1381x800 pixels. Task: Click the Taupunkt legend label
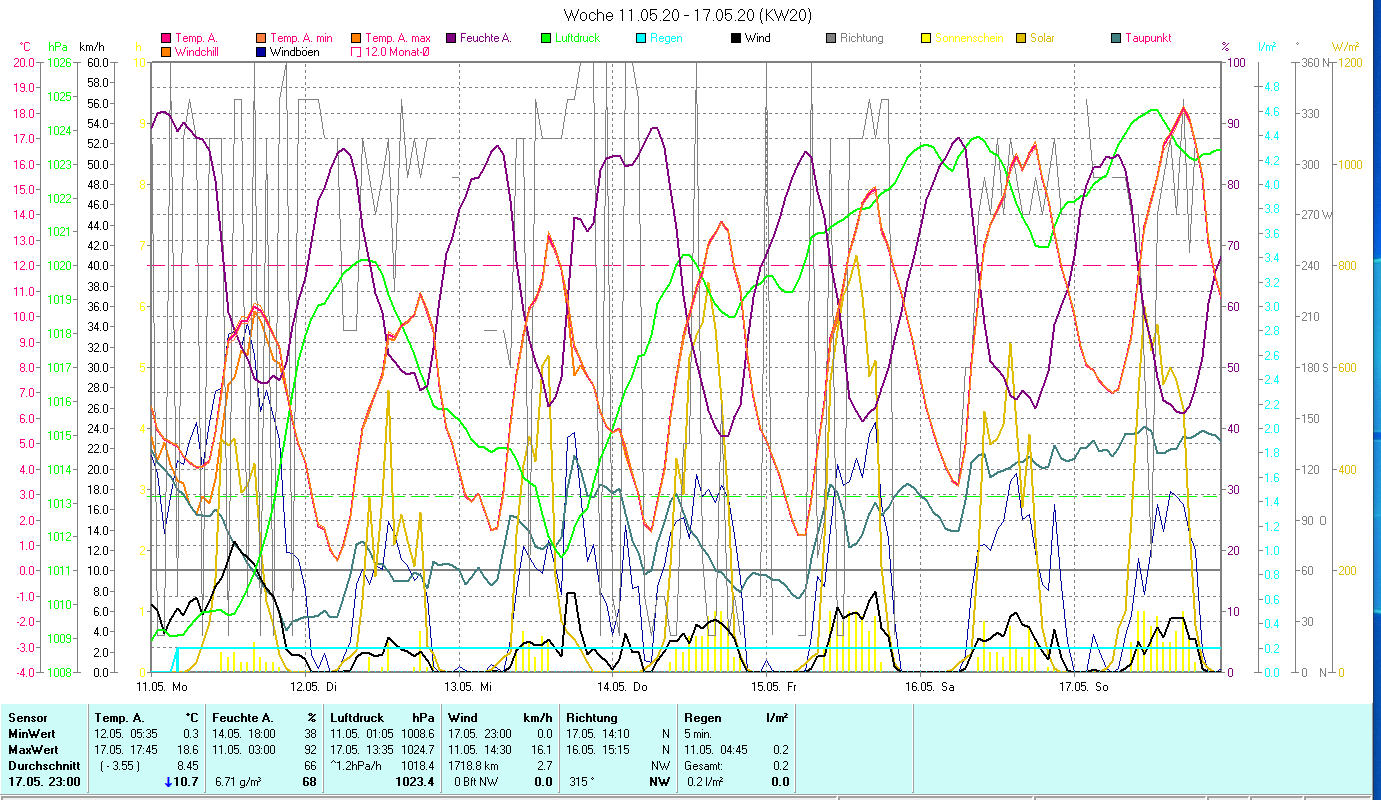tap(1147, 38)
